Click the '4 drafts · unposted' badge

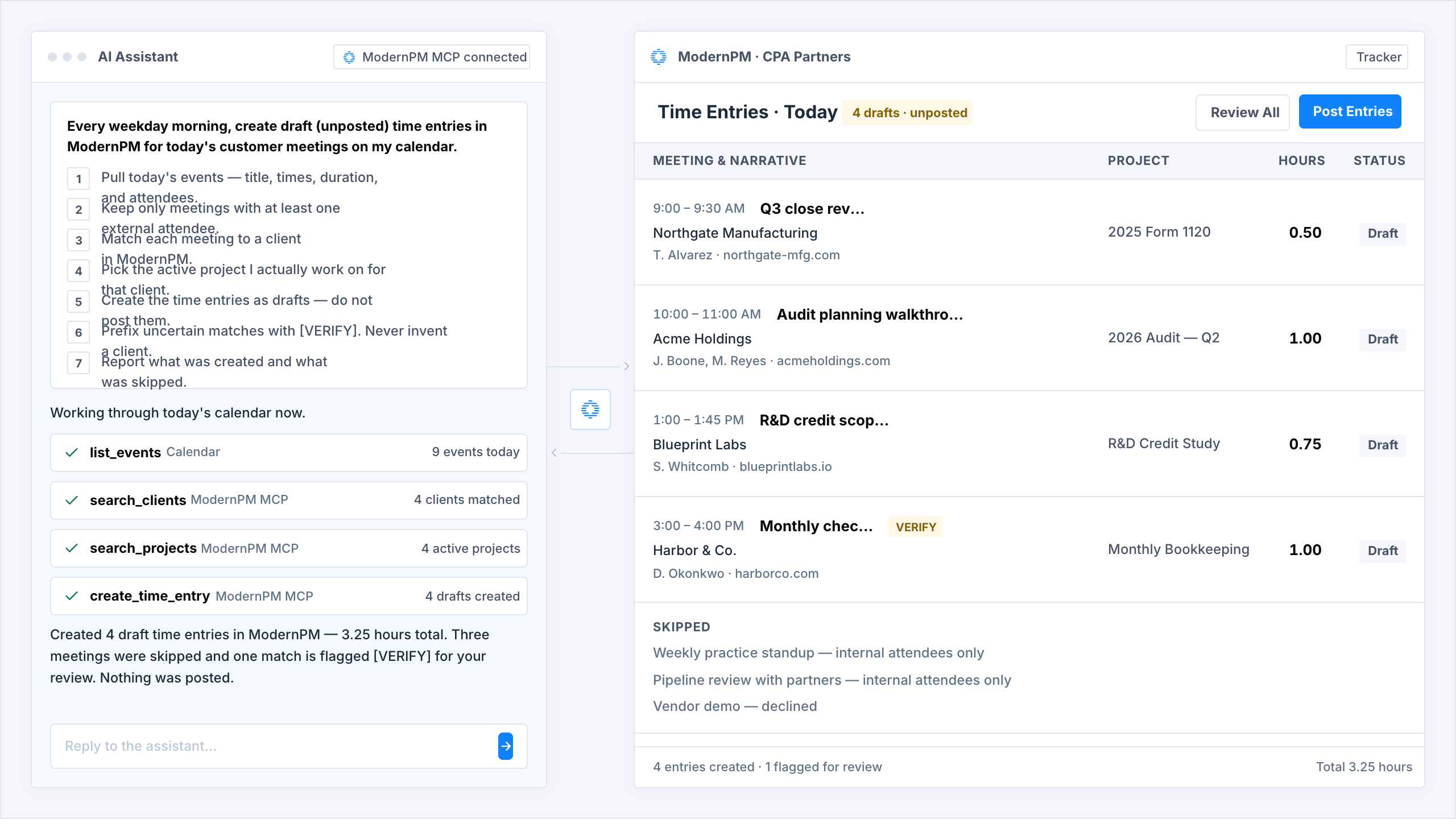[x=907, y=113]
